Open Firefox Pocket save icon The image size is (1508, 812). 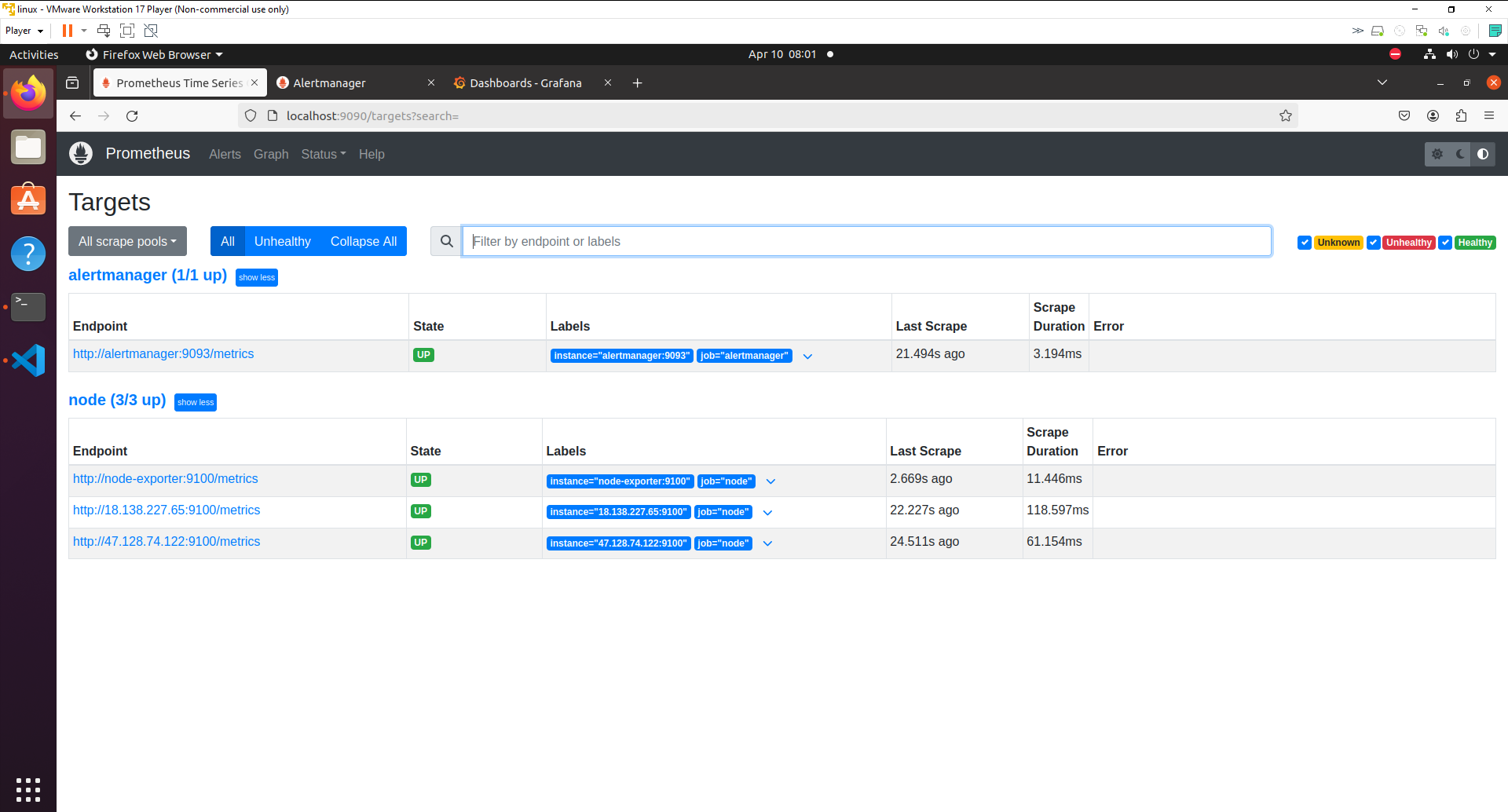point(1404,116)
